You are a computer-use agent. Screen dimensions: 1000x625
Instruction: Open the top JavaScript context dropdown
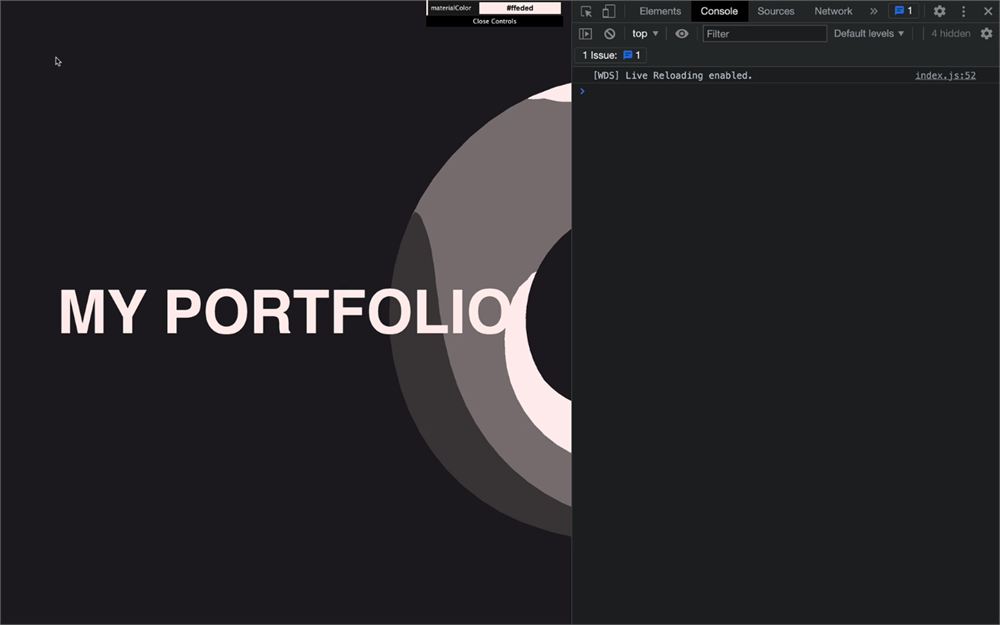click(645, 34)
